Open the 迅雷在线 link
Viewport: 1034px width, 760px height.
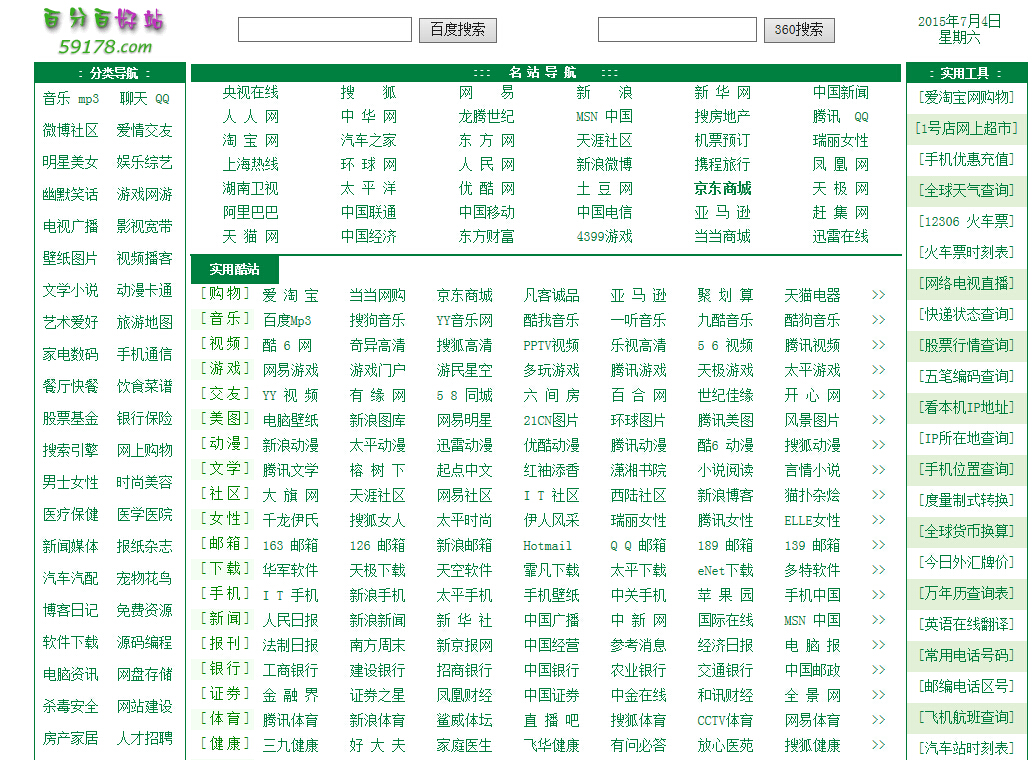(x=841, y=236)
